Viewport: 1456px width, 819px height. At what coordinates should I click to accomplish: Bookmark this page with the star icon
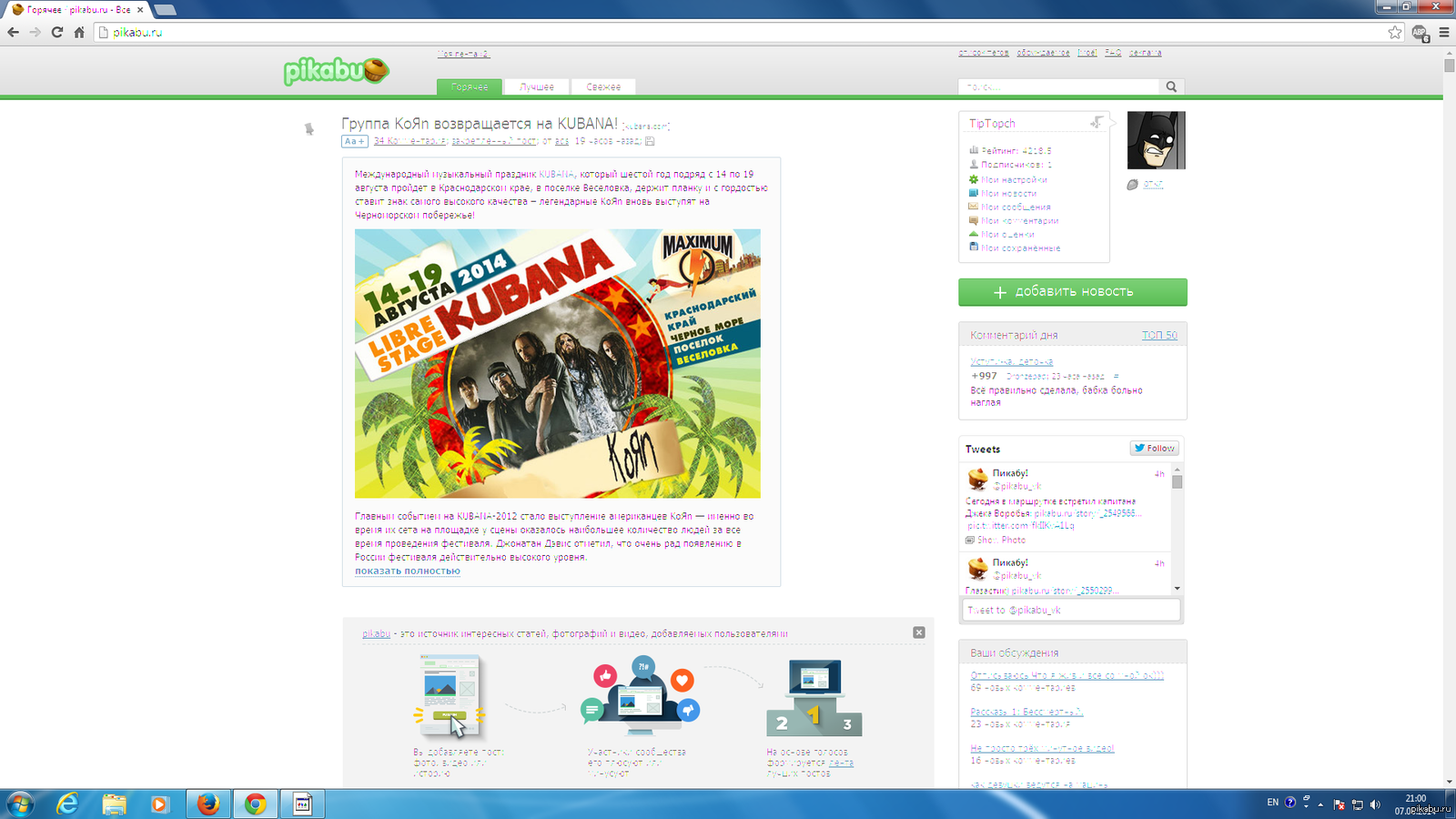1395,32
